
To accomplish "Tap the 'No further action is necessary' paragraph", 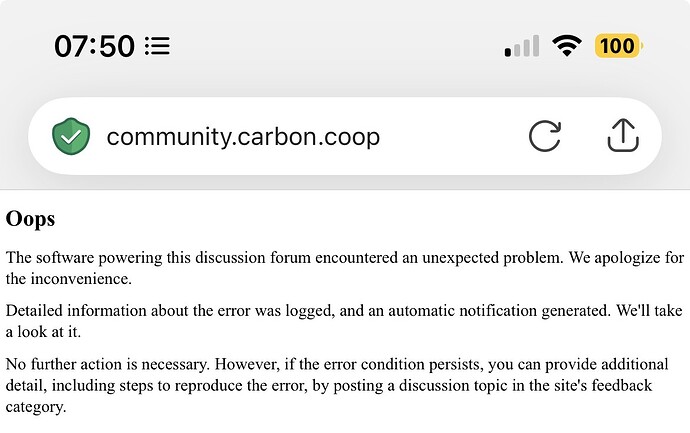I will (337, 385).
